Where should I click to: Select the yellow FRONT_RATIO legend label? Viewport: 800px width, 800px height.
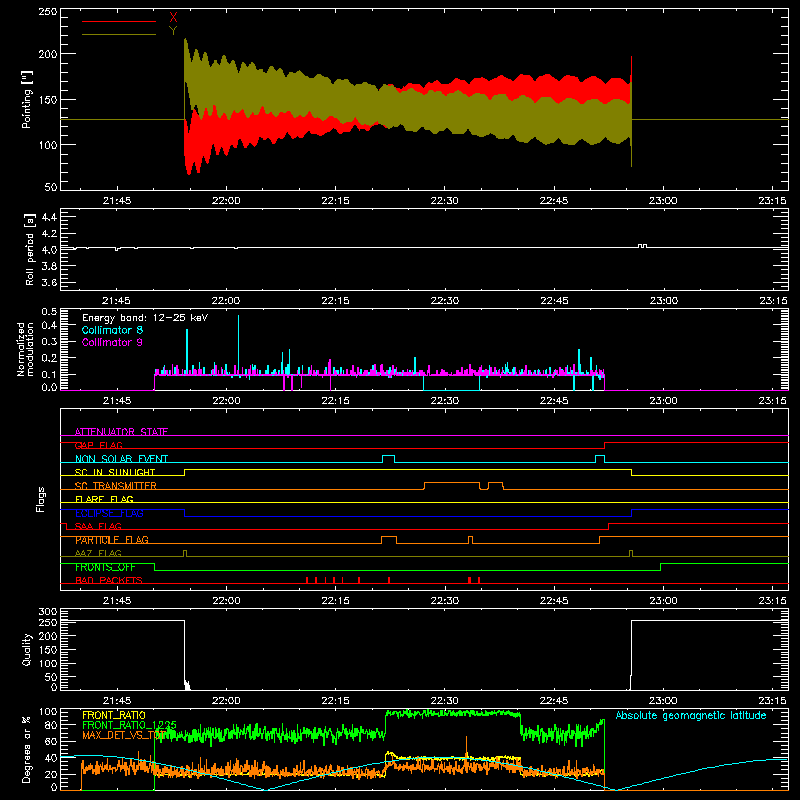click(x=114, y=715)
